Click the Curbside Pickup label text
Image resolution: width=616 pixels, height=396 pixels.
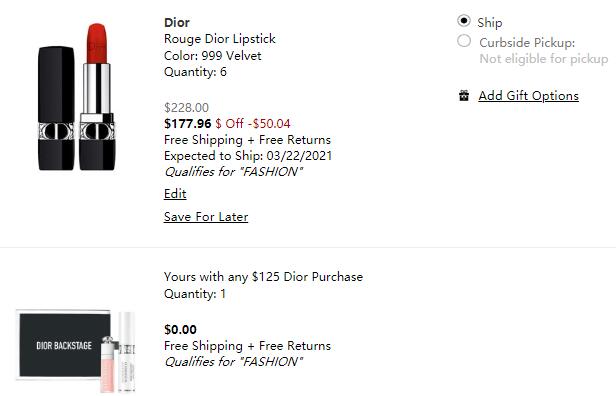pyautogui.click(x=527, y=42)
